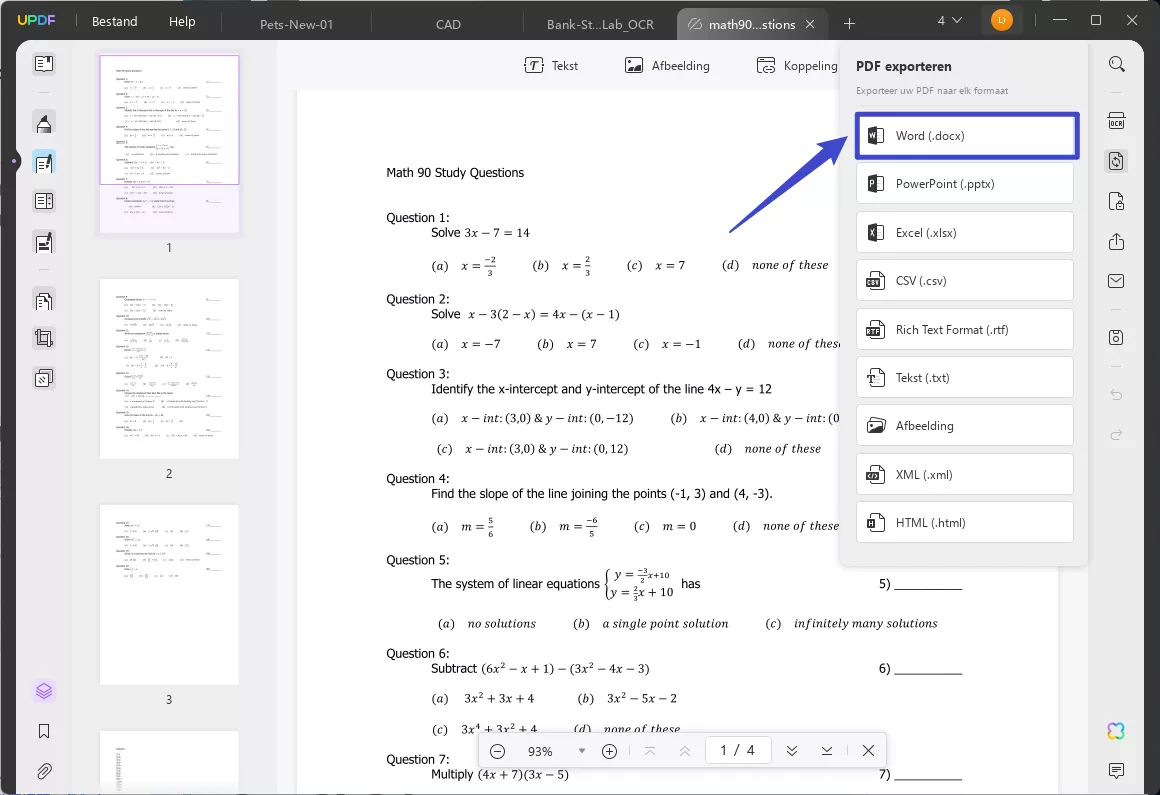Export to PowerPoint (.pptx)
1160x795 pixels.
coord(965,184)
